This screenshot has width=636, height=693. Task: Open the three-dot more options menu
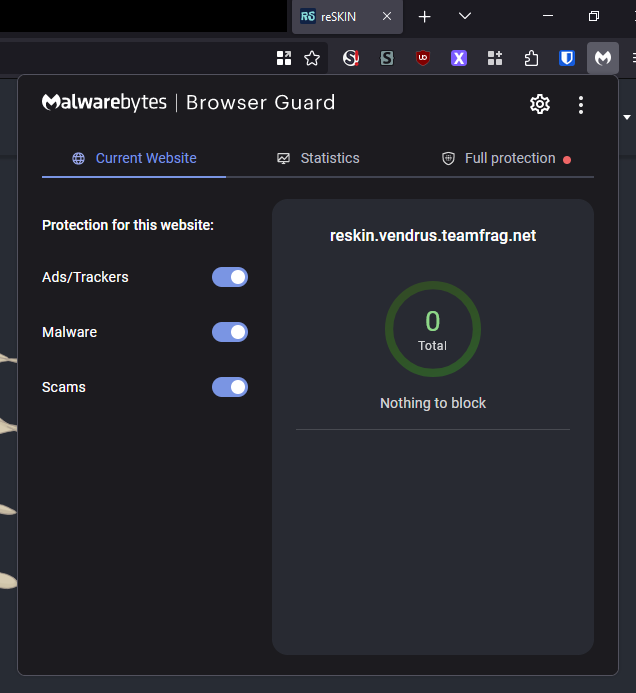tap(581, 105)
